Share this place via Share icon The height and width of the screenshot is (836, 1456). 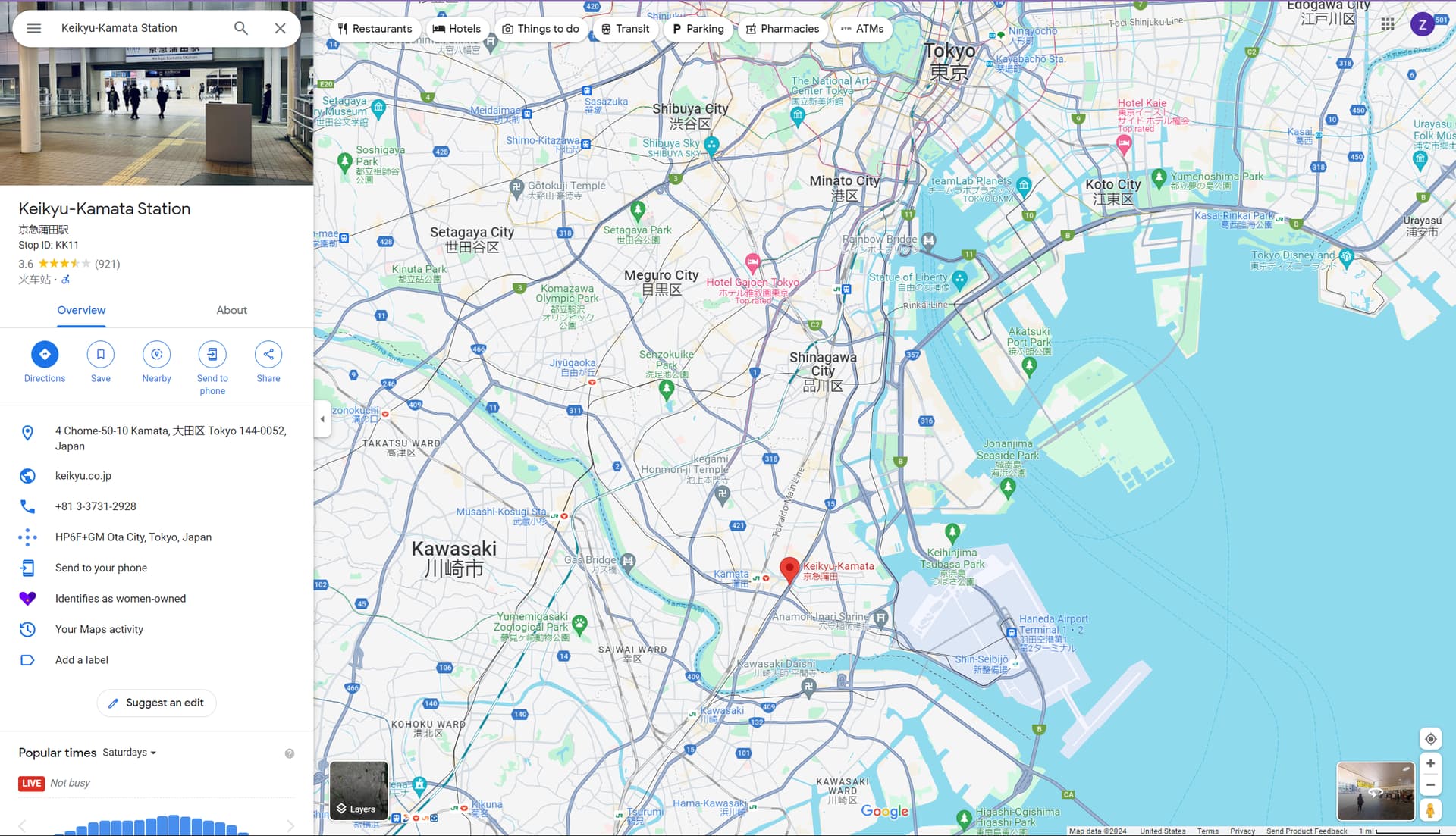tap(268, 354)
